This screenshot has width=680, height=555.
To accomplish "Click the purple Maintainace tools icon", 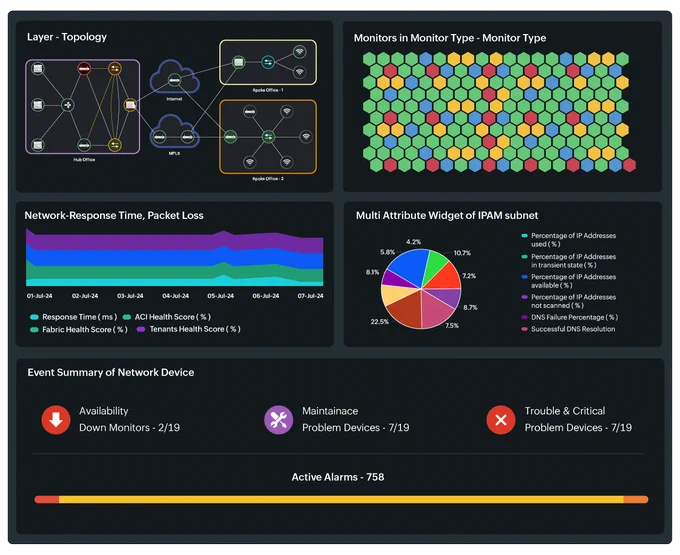I will coord(278,419).
